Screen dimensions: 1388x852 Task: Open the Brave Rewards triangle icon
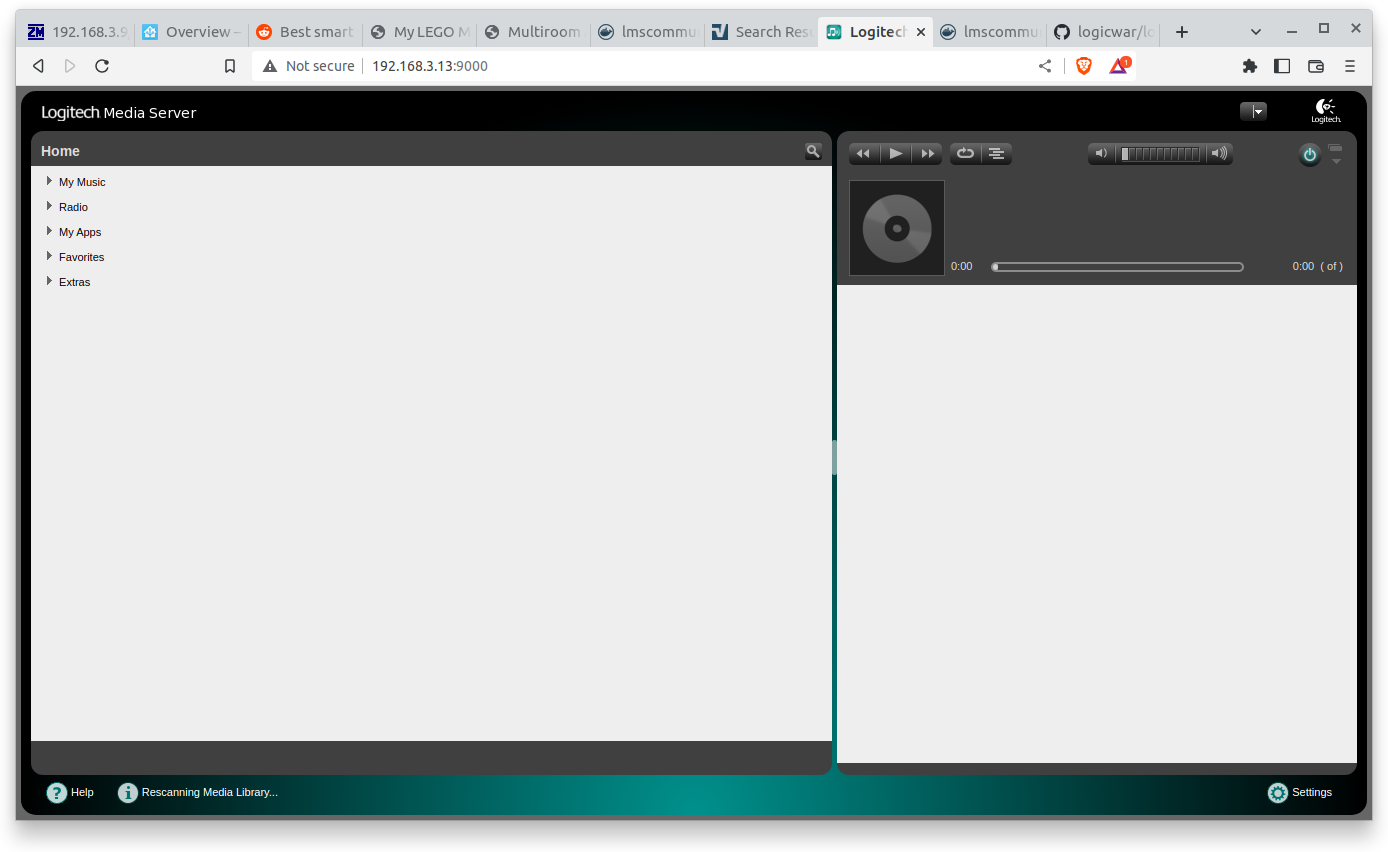pos(1119,66)
